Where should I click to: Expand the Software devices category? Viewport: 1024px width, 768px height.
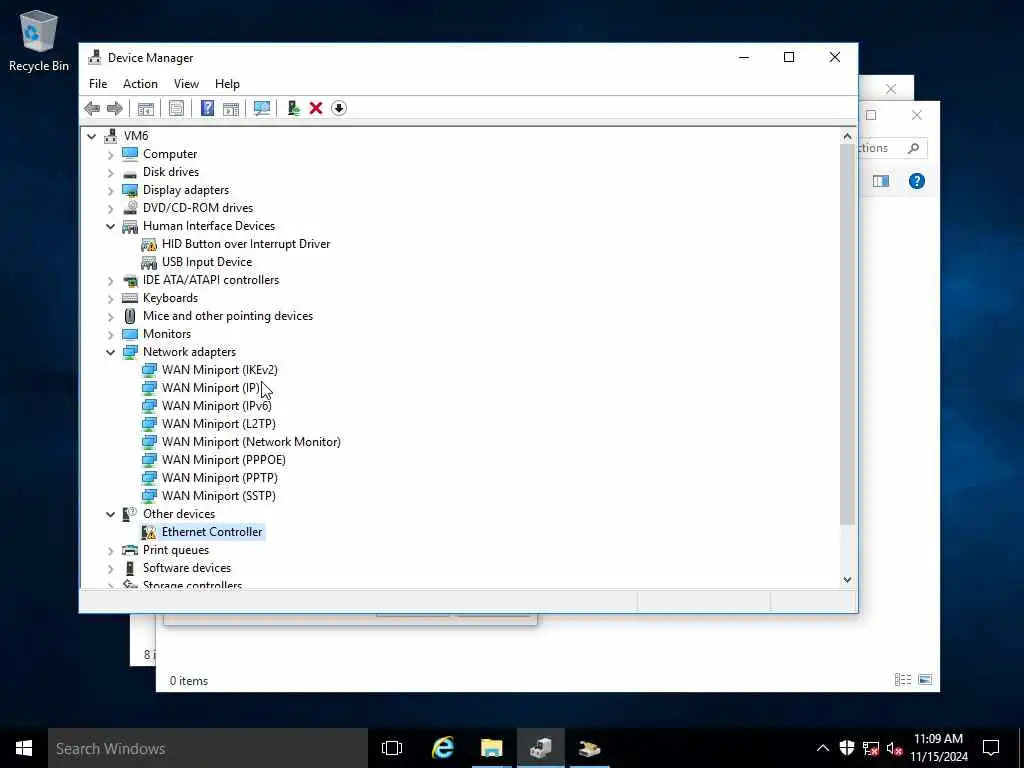[110, 568]
